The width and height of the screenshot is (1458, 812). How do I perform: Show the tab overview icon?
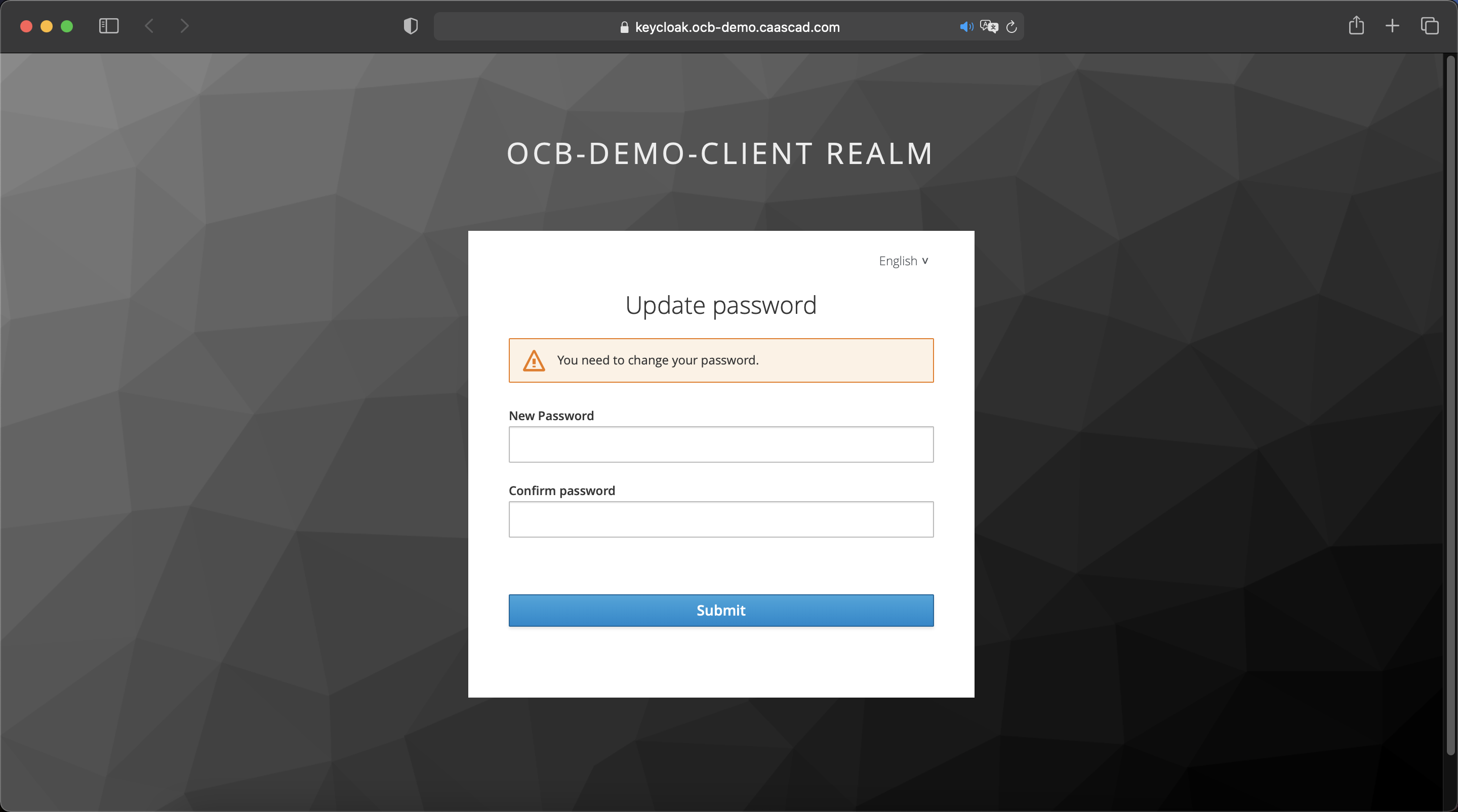(x=1429, y=26)
